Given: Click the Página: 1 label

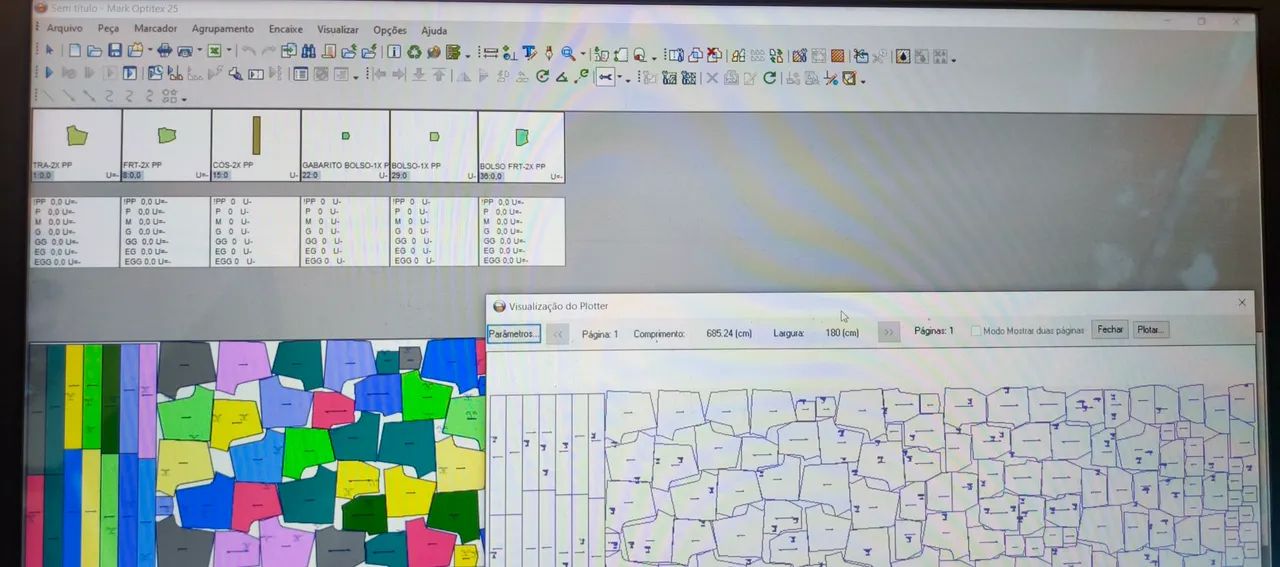Looking at the screenshot, I should point(600,333).
